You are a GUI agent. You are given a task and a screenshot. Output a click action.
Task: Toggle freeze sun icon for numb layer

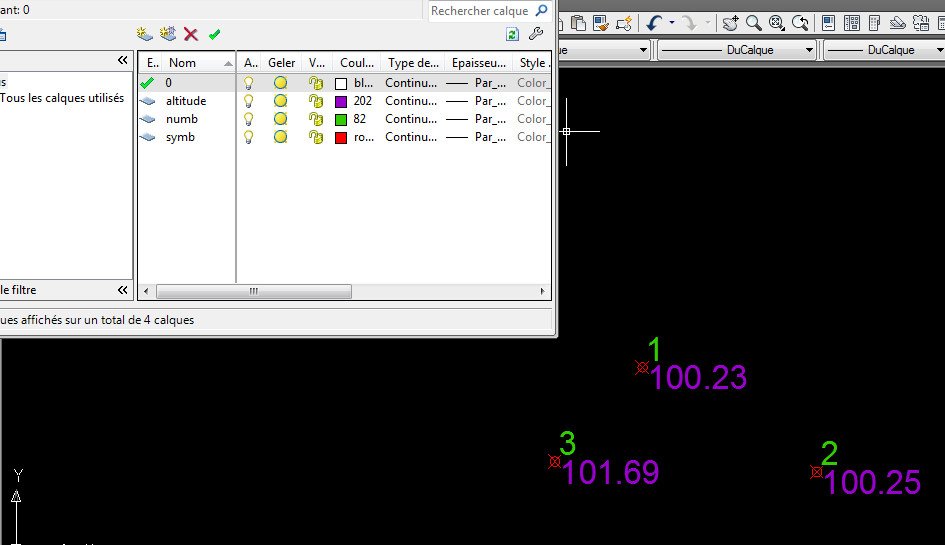(x=280, y=119)
